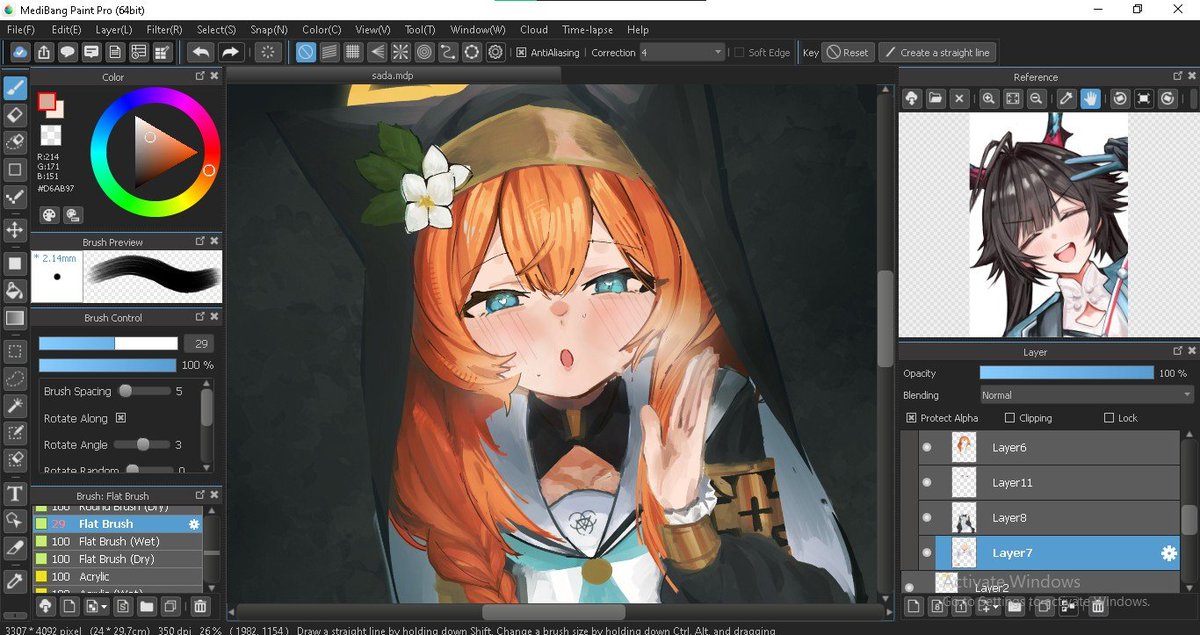Choose the Eyedropper tool in left toolbar
This screenshot has height=635, width=1200.
pyautogui.click(x=15, y=580)
